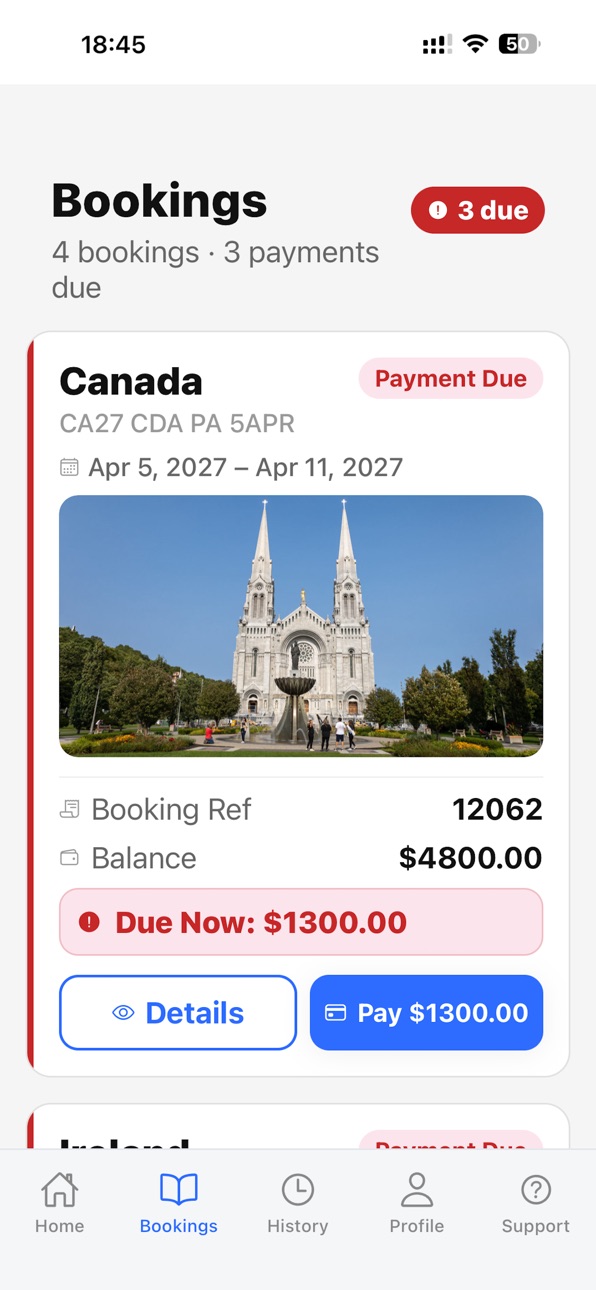Viewport: 596px width, 1290px height.
Task: Pay $1300.00 for the Canada trip
Action: 426,1013
